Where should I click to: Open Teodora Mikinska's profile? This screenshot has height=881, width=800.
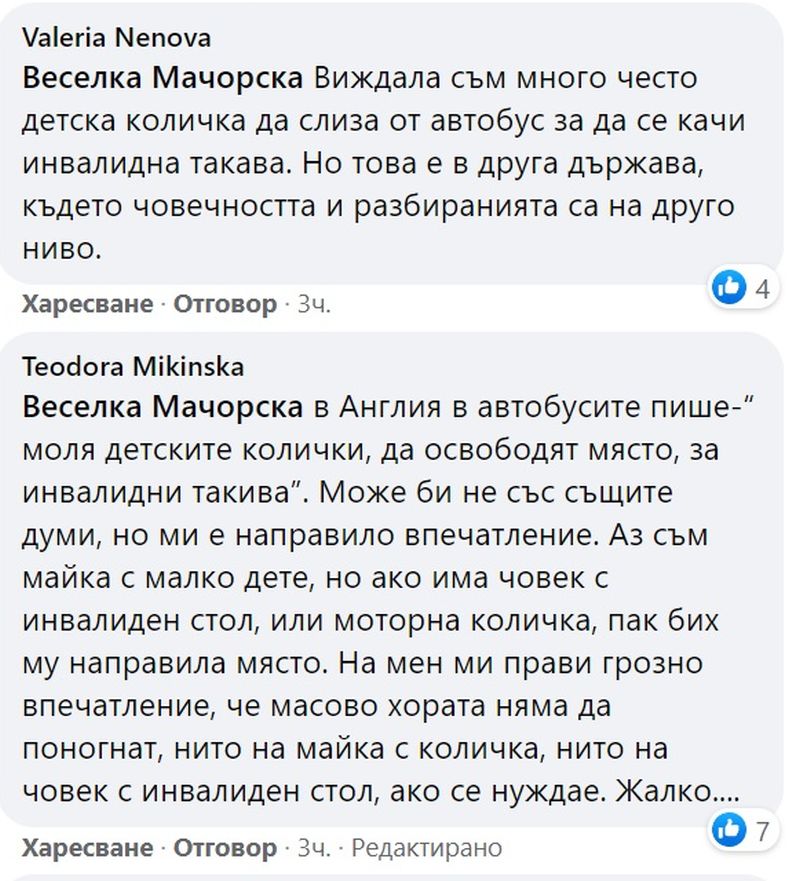click(x=133, y=367)
